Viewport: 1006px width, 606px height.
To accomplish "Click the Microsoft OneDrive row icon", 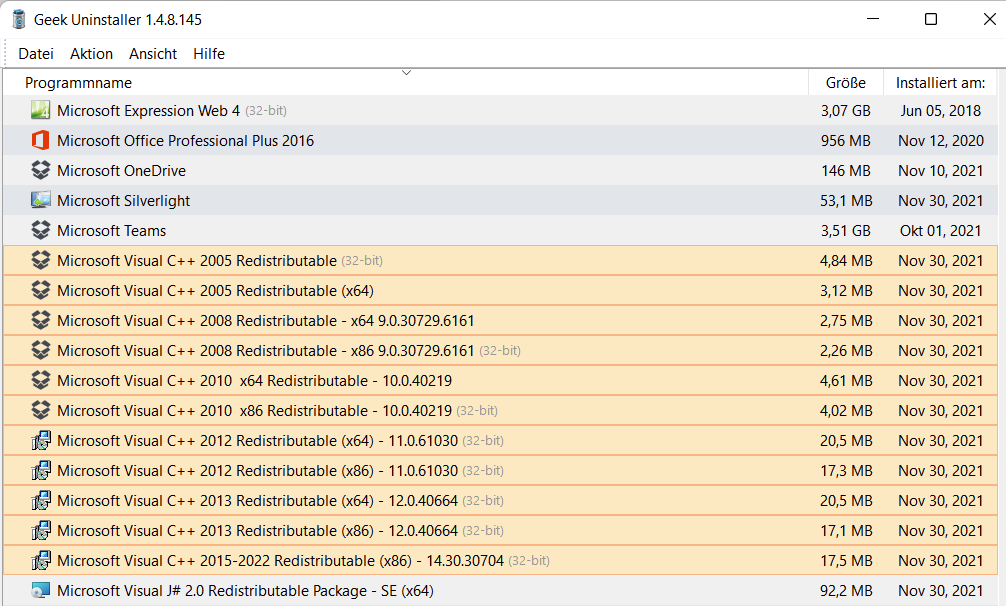I will point(40,171).
